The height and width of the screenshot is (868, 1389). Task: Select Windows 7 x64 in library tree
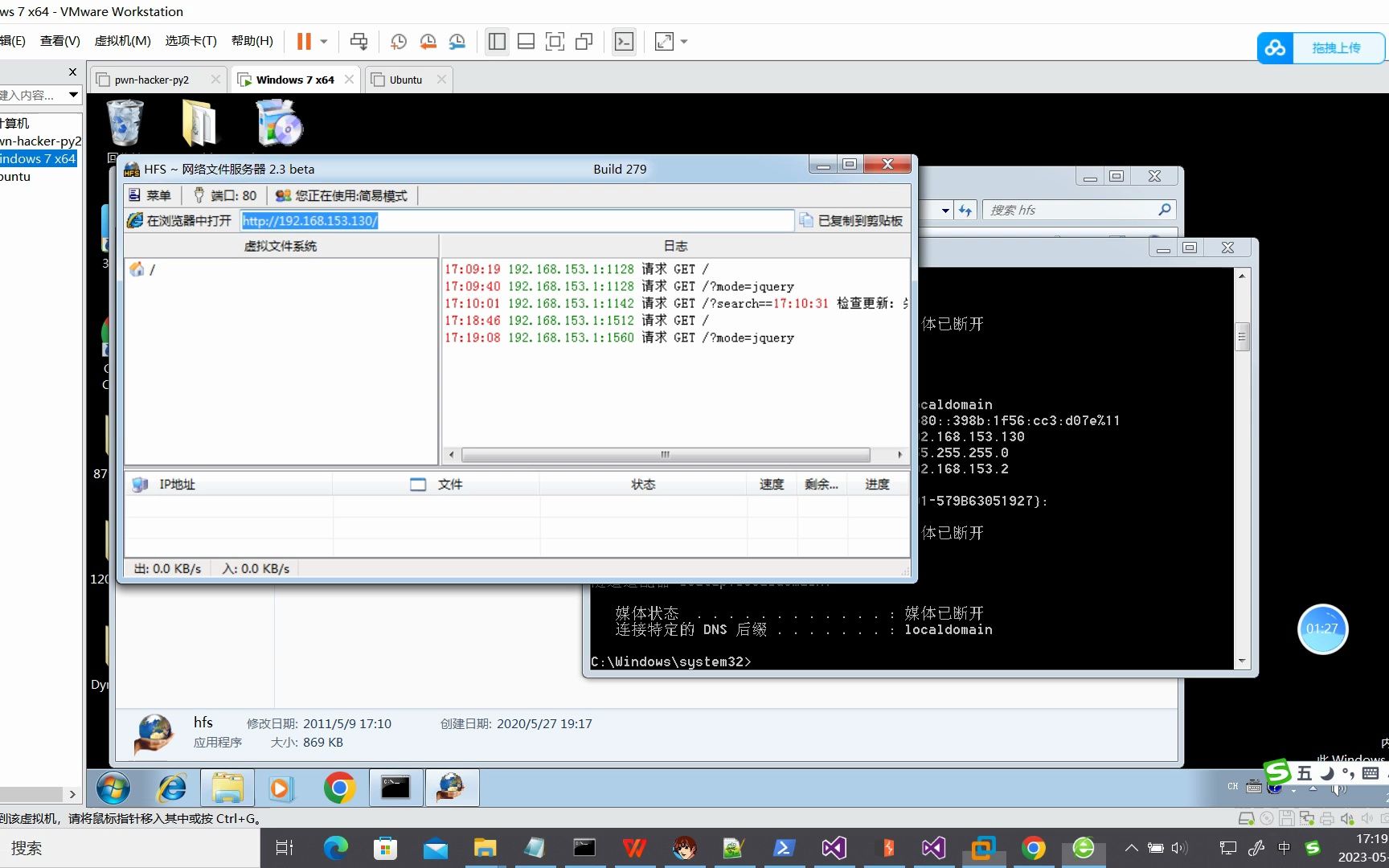[37, 158]
